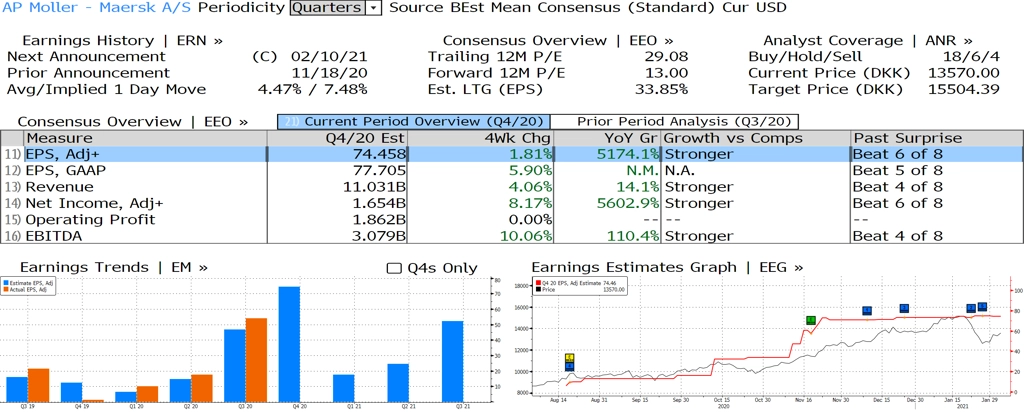The image size is (1024, 413).
Task: Click the blue Q1 21 estimate bar
Action: pyautogui.click(x=344, y=388)
